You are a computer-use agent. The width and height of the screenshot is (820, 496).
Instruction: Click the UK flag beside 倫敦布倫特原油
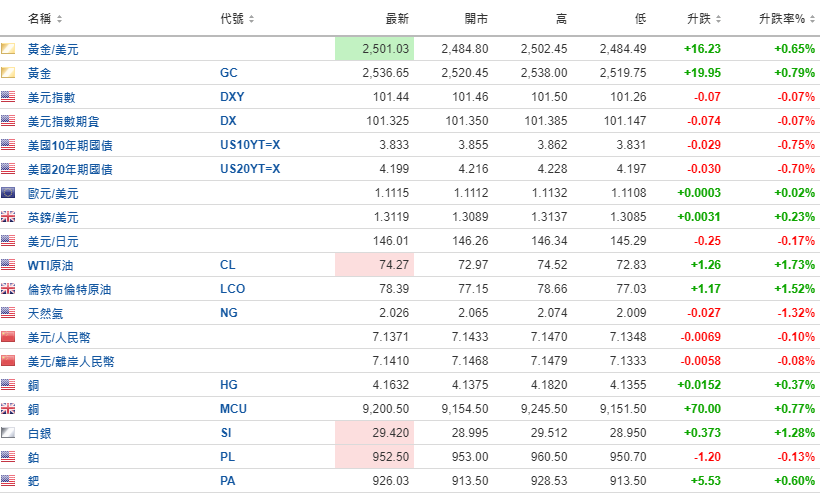click(8, 289)
